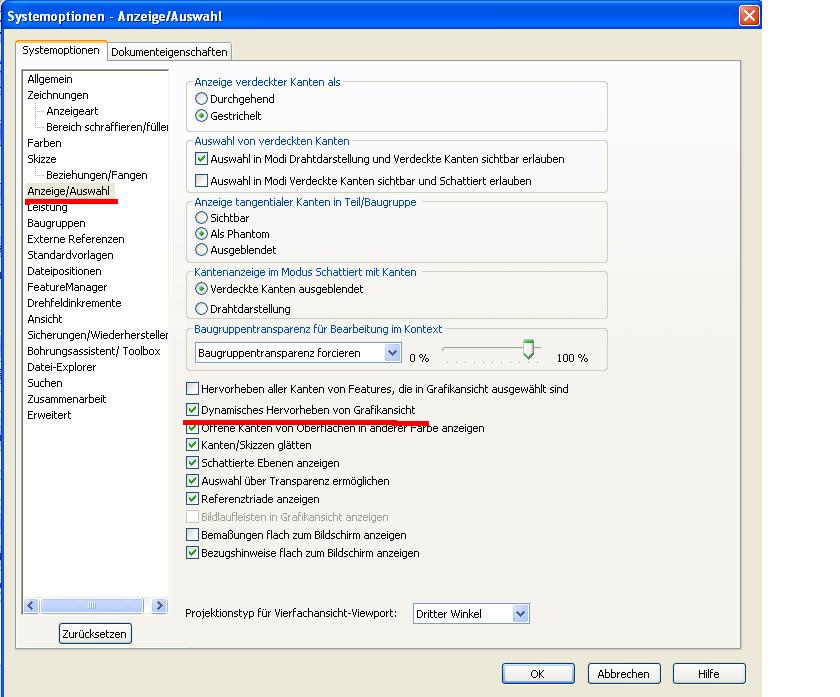
Task: Switch to the Dokumenteigenschaften tab
Action: click(169, 52)
